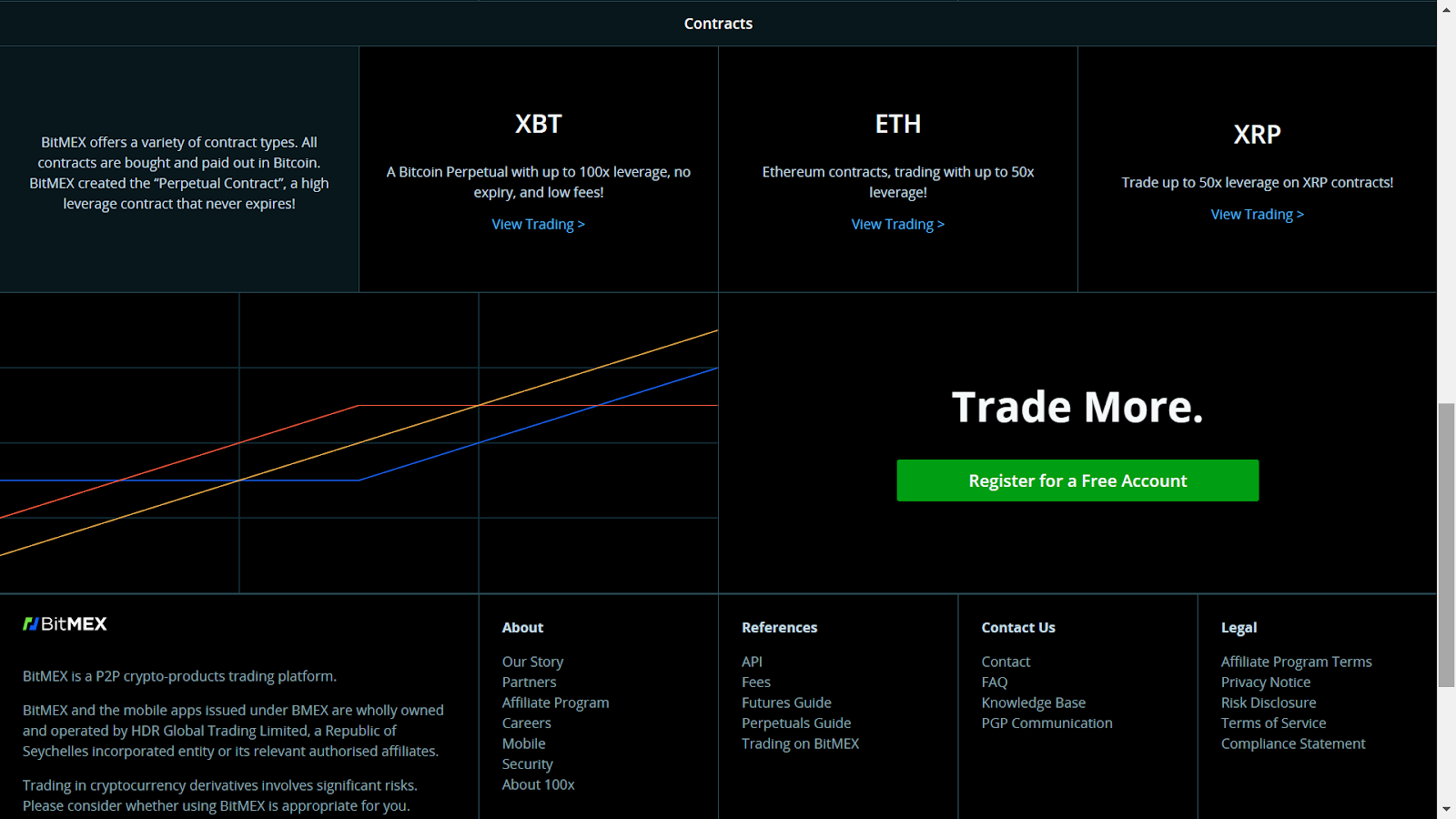This screenshot has height=819, width=1456.
Task: Click the XRP contract heading
Action: click(x=1258, y=135)
